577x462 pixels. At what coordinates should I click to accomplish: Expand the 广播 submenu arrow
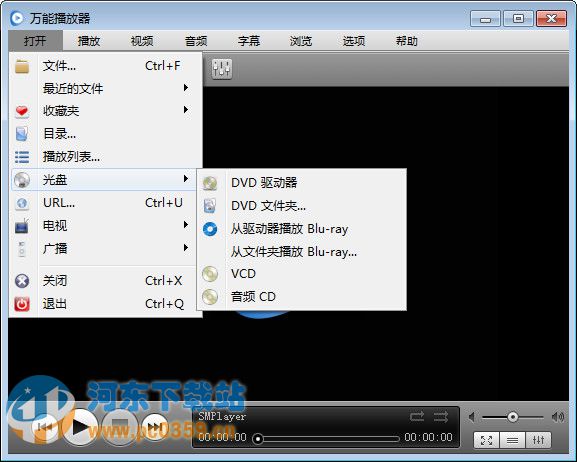[186, 247]
